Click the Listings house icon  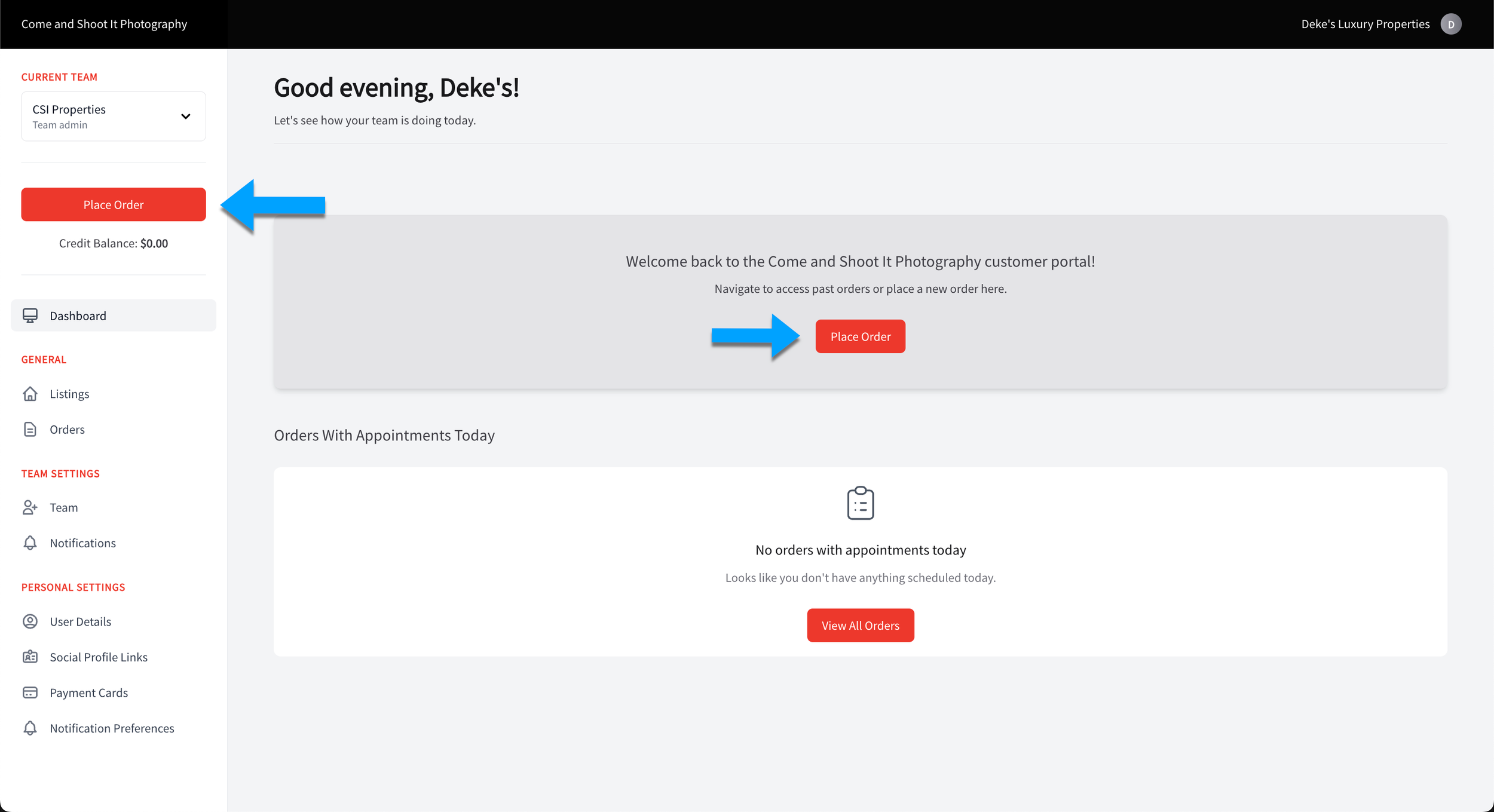pos(30,394)
